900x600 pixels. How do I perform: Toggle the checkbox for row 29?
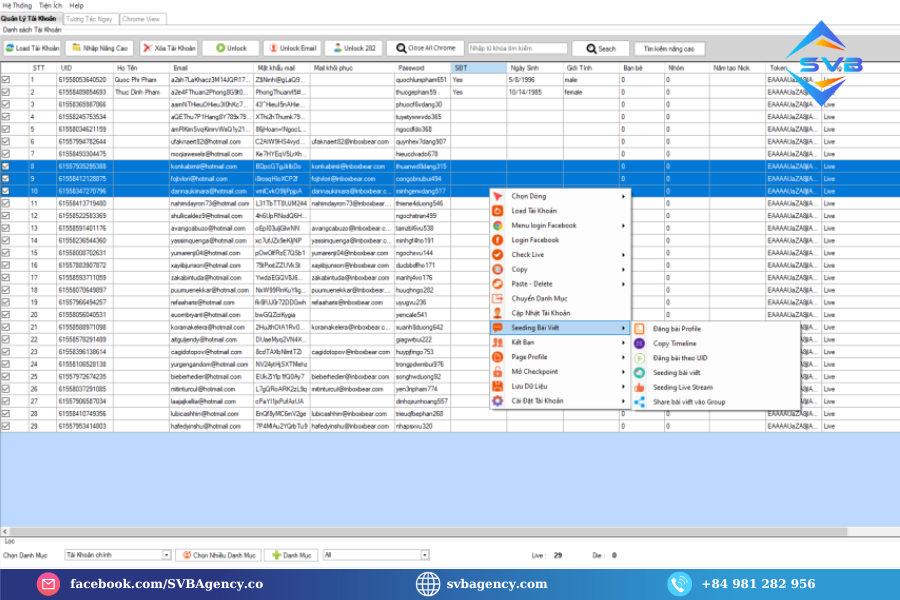pos(6,425)
